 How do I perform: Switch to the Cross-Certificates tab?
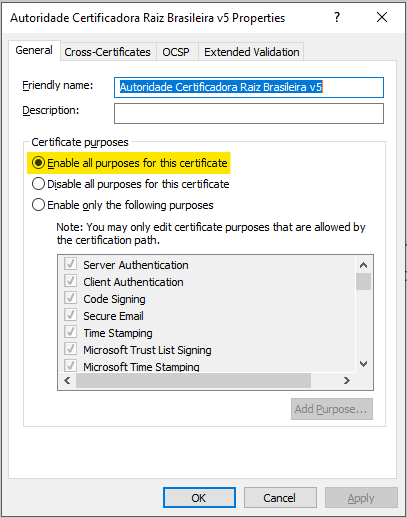coord(107,52)
